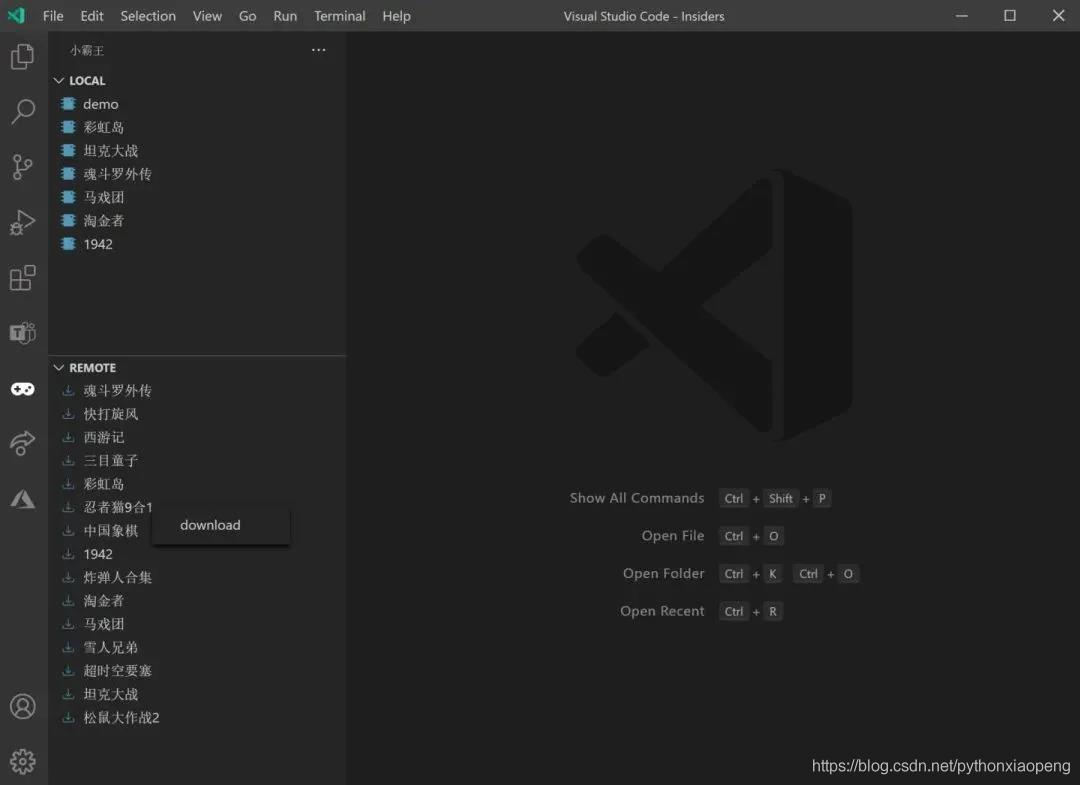1080x785 pixels.
Task: Click the ROM icon beside 1942 in LOCAL
Action: [x=68, y=244]
